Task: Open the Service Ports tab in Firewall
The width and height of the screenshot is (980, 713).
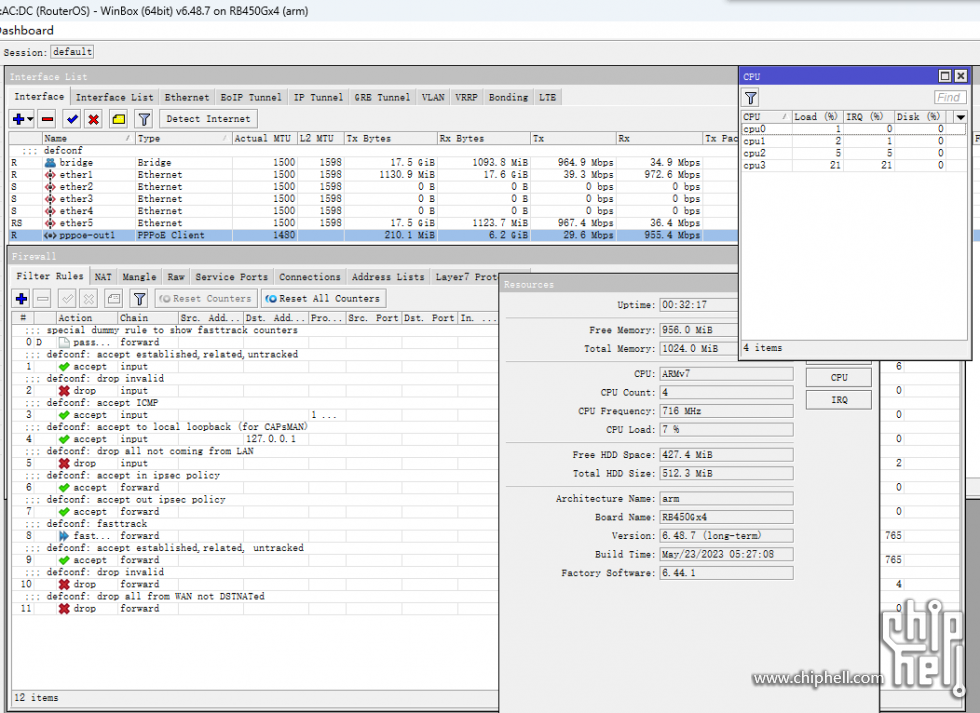Action: coord(231,277)
